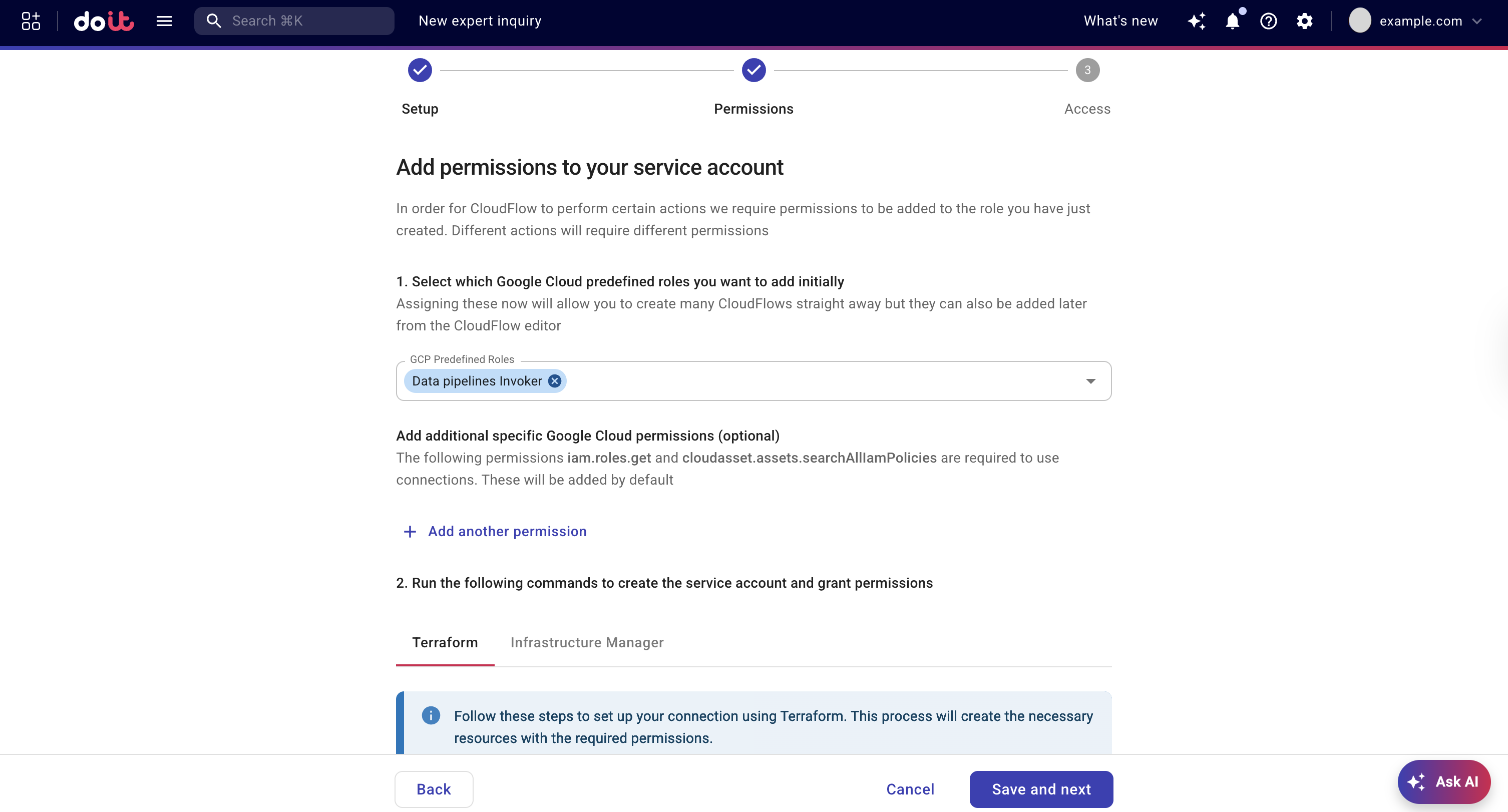
Task: Open the notifications bell
Action: (1232, 21)
